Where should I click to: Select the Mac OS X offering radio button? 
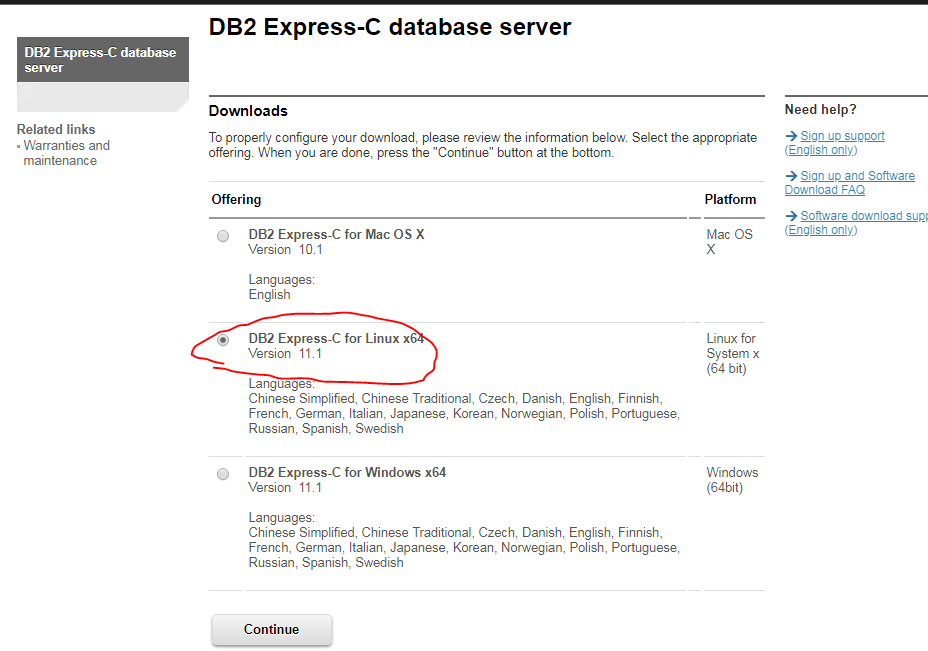click(222, 236)
